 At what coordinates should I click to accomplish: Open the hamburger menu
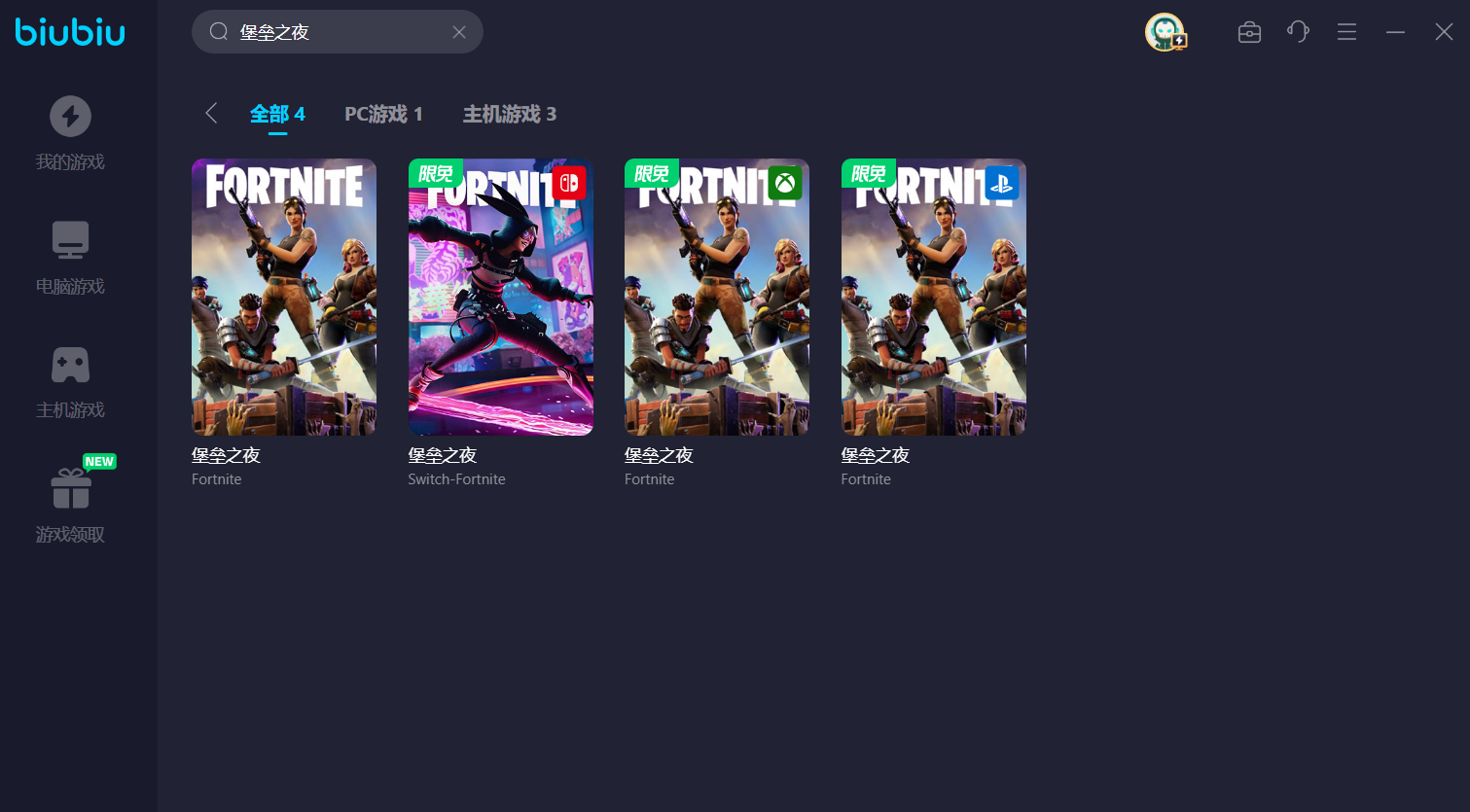(x=1346, y=32)
